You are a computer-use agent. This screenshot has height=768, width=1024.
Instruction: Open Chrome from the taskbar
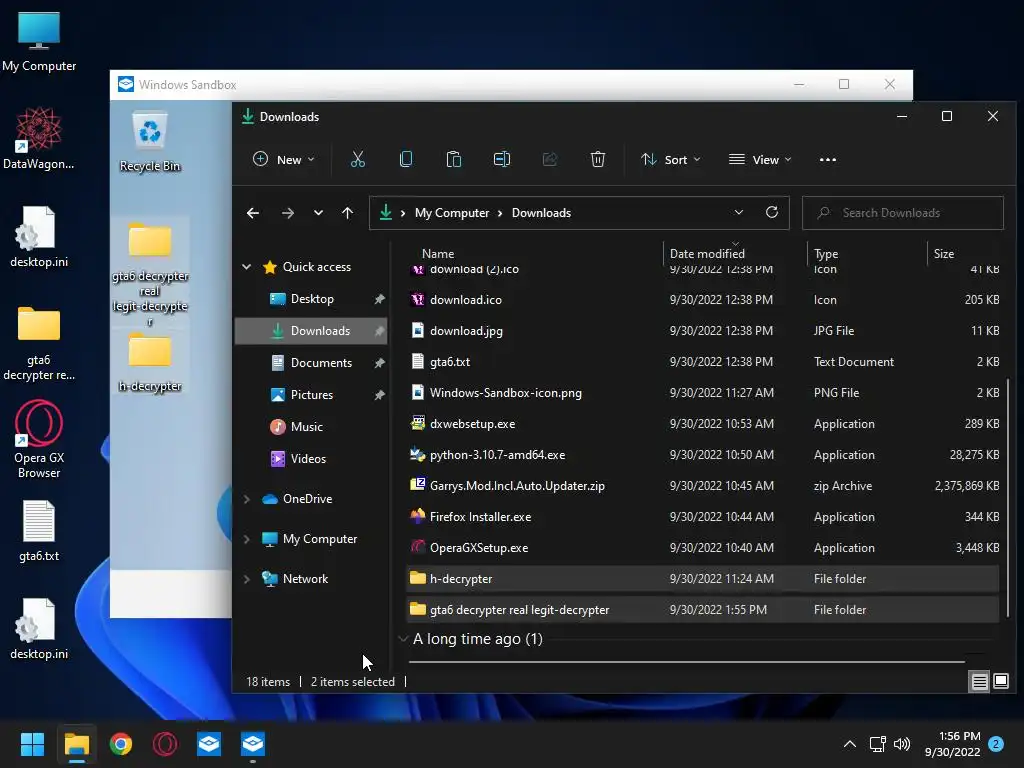[x=121, y=744]
